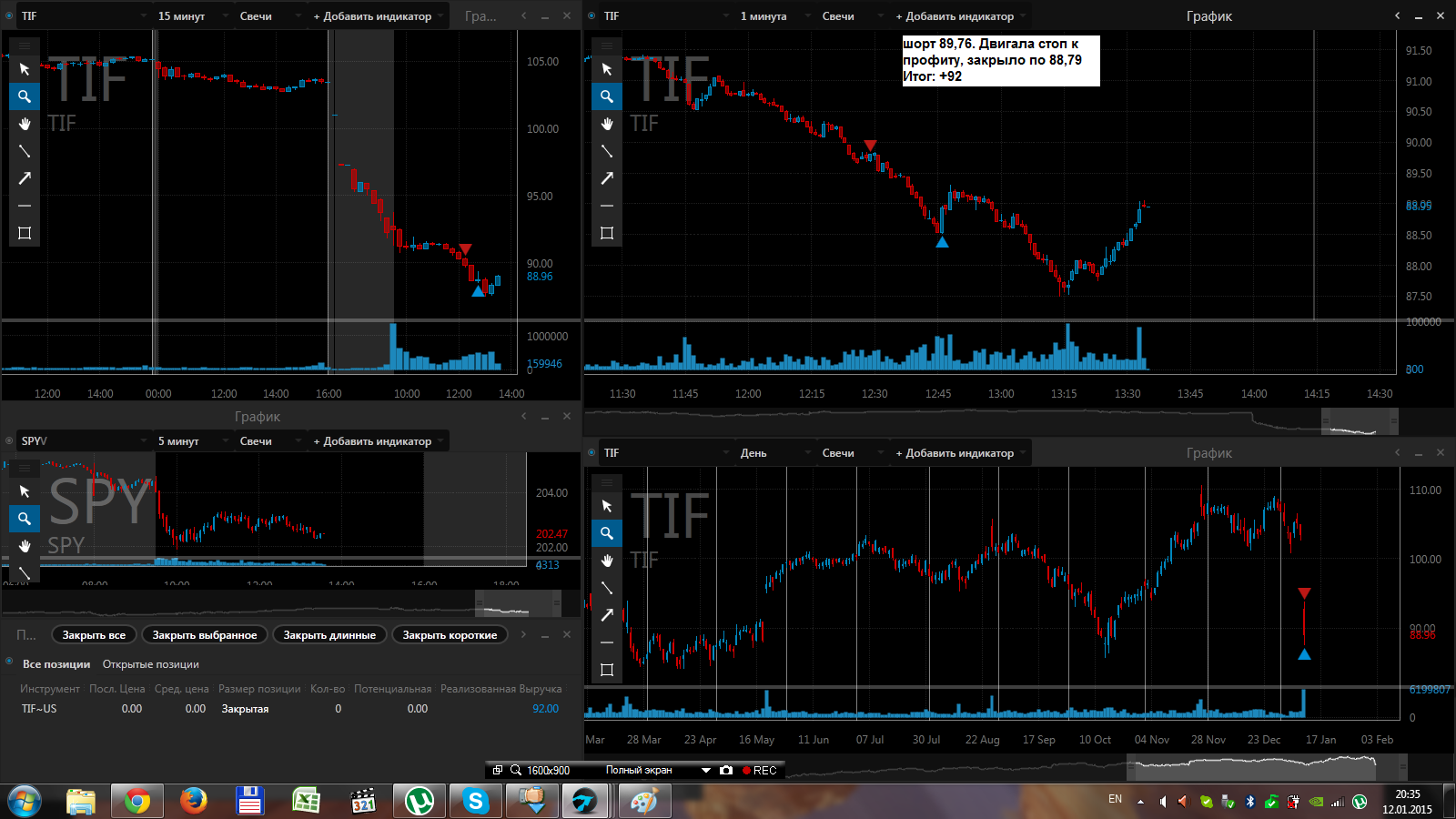This screenshot has width=1456, height=819.
Task: Open График tab of daily chart panel
Action: coord(1208,452)
